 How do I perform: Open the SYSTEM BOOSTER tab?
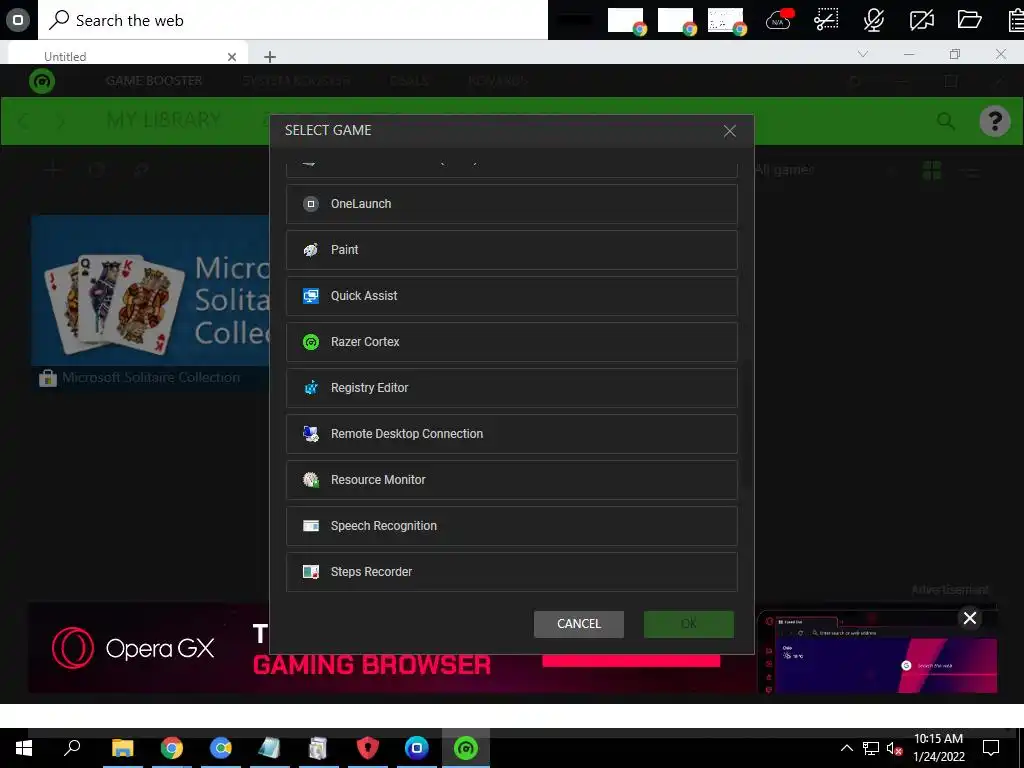296,81
